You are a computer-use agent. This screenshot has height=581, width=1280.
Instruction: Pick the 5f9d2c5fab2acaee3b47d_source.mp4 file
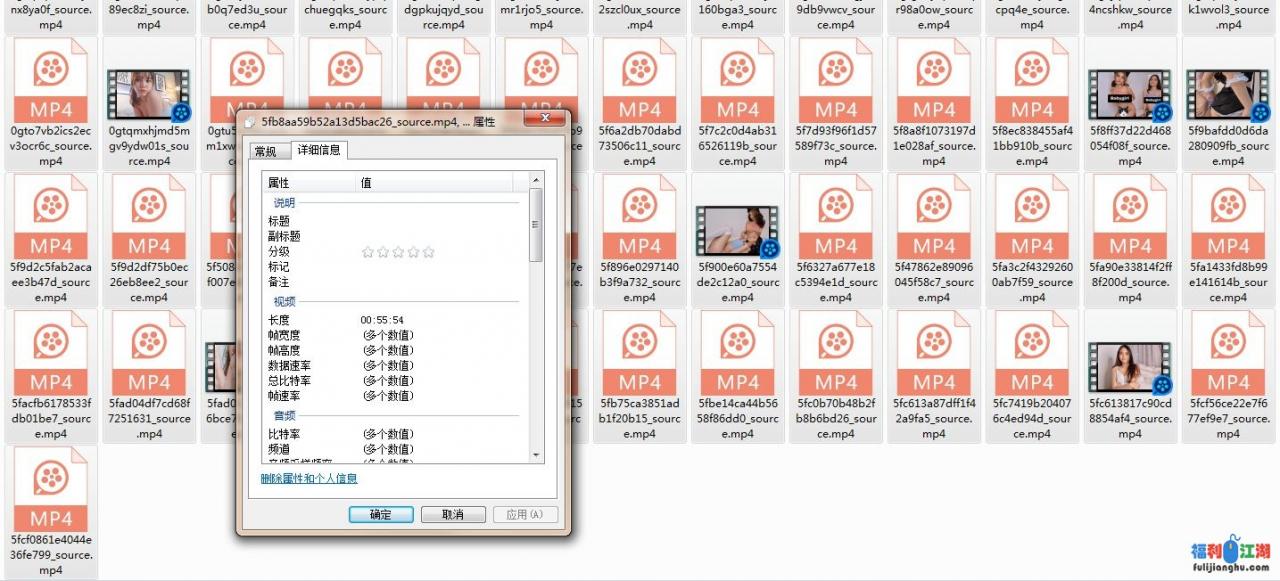tap(51, 223)
